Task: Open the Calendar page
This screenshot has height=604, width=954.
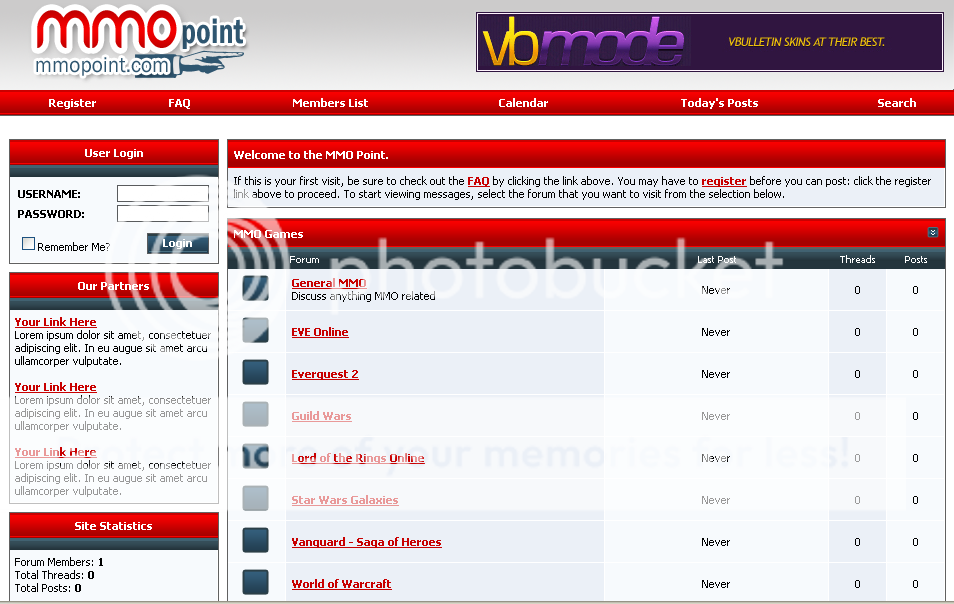Action: click(x=523, y=103)
